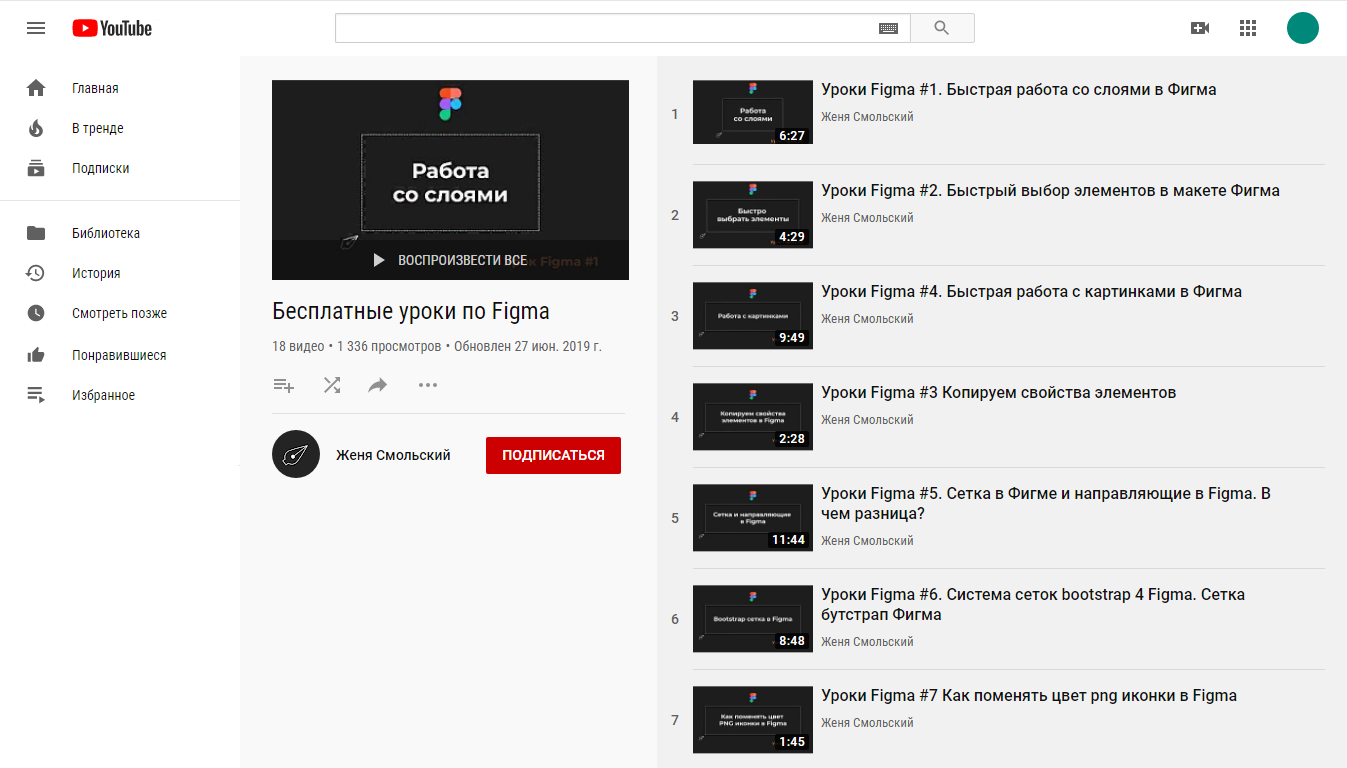The height and width of the screenshot is (768, 1347).
Task: Open the green account avatar
Action: pos(1303,28)
